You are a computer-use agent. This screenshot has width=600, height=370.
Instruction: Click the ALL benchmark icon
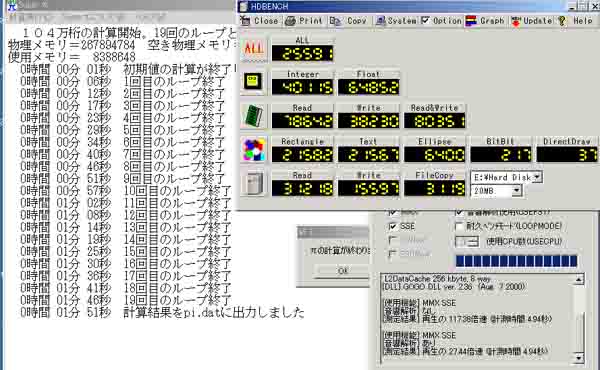click(254, 49)
